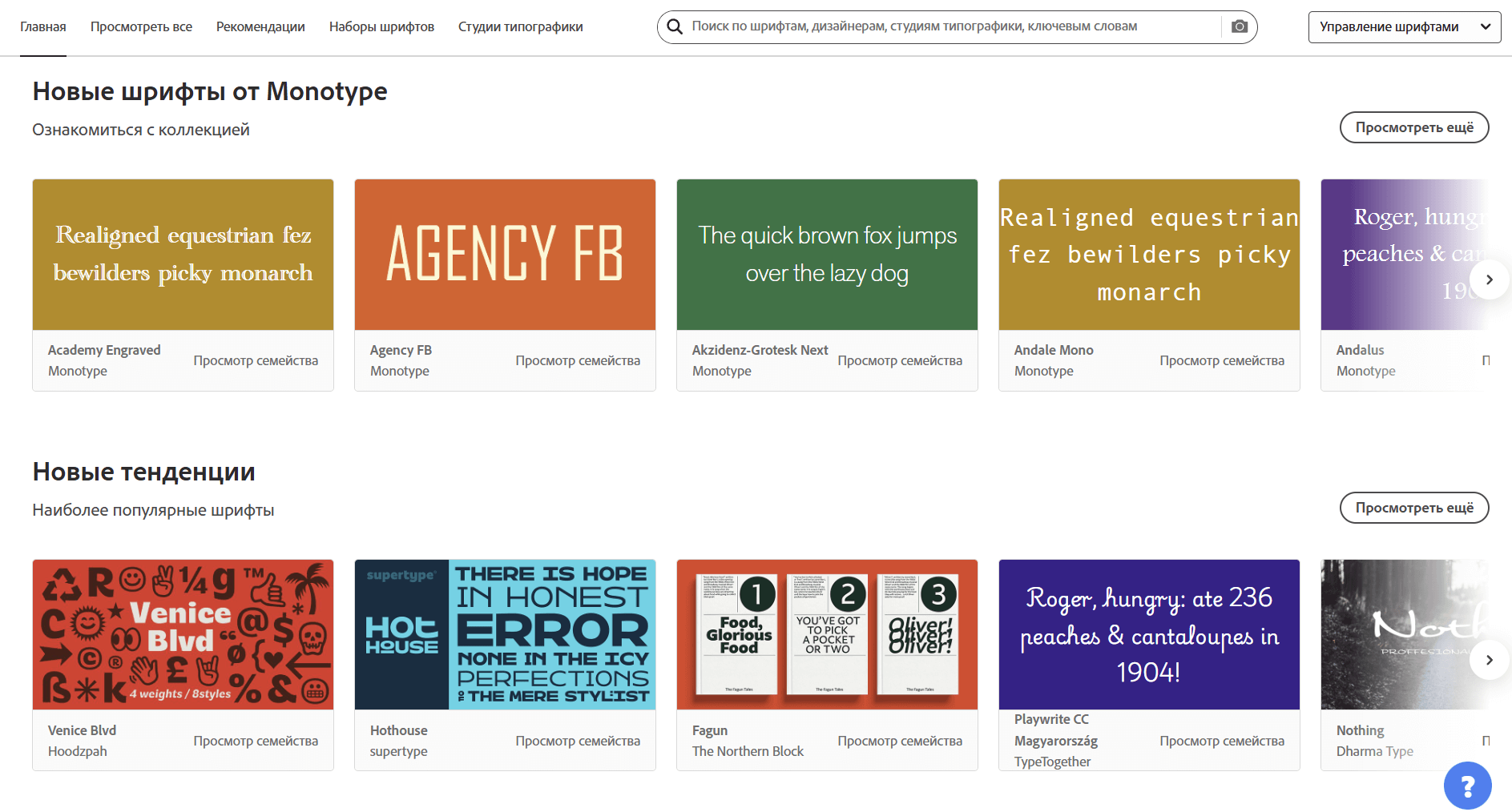The image size is (1512, 812).
Task: Open Наборы шрифтов tab
Action: point(381,26)
